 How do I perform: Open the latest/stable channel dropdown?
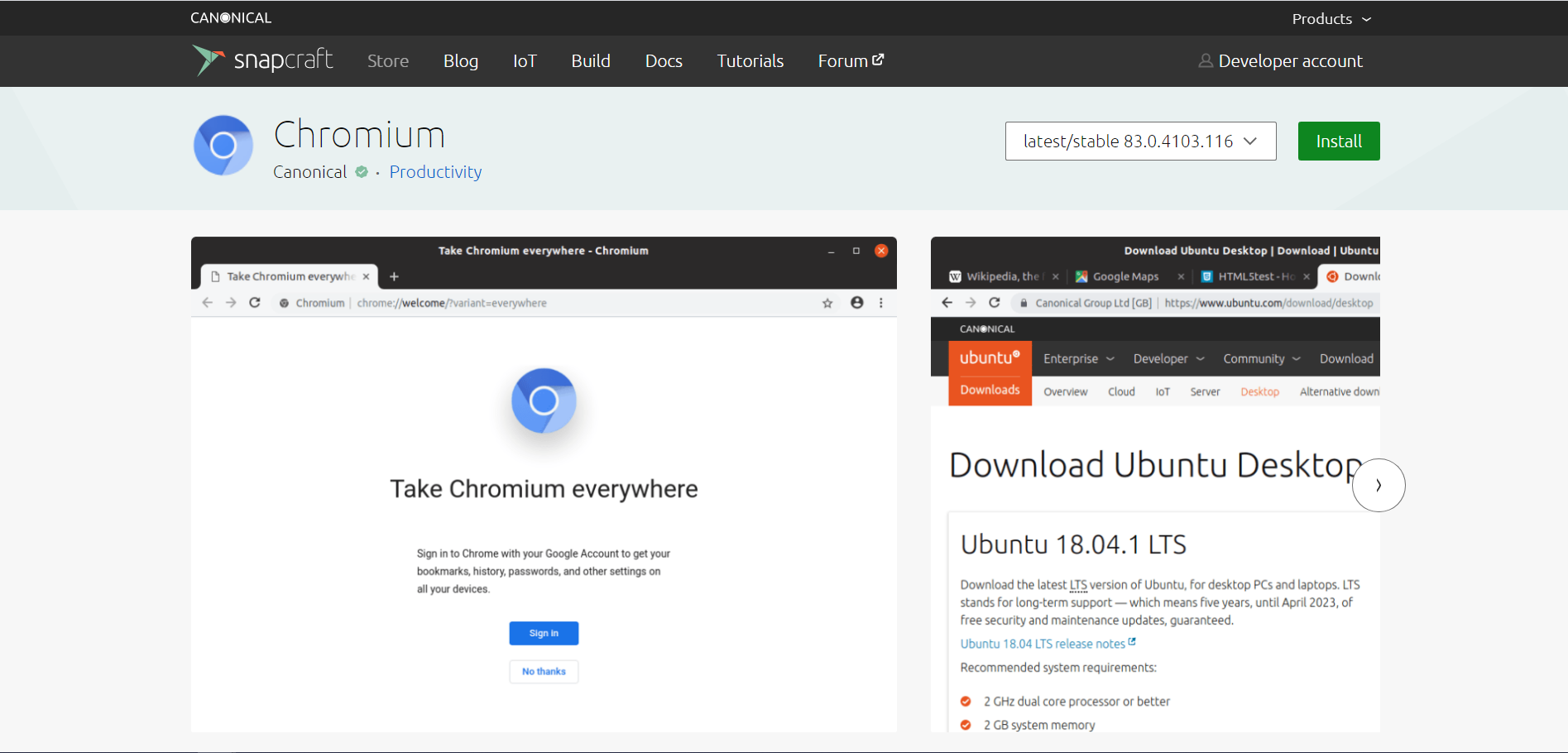[x=1140, y=141]
